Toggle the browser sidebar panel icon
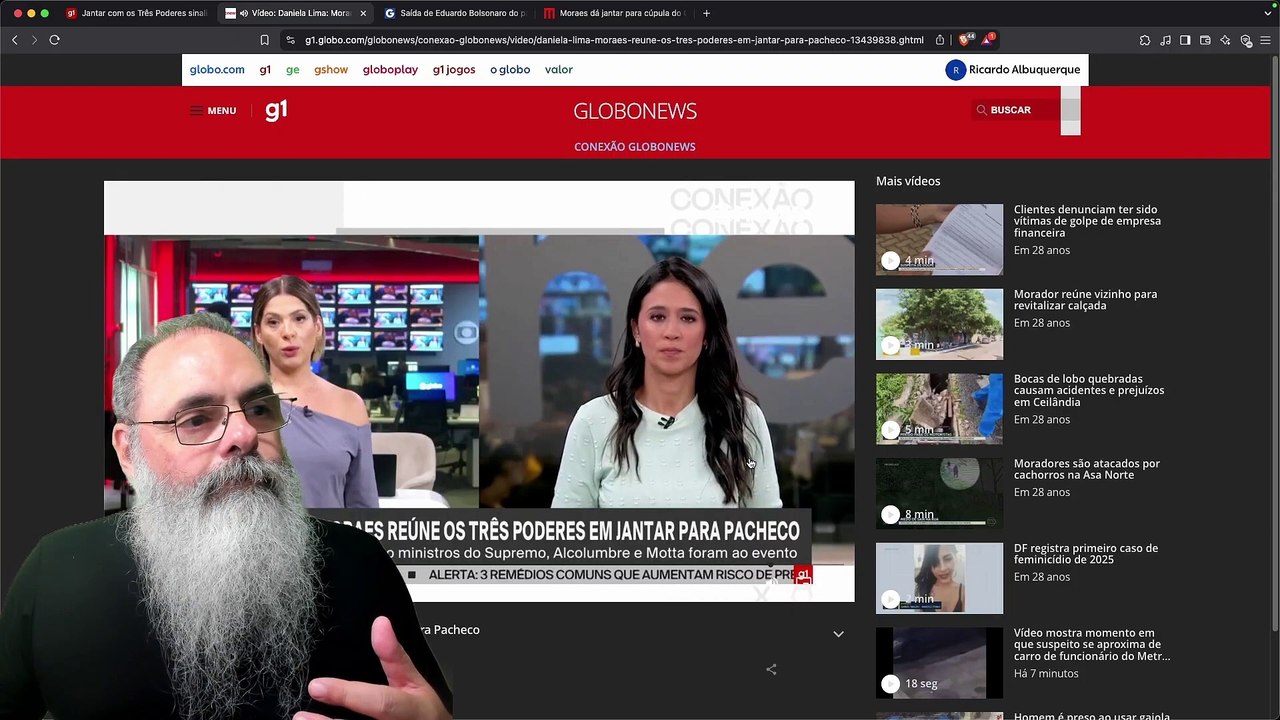Image resolution: width=1280 pixels, height=720 pixels. (x=1185, y=40)
